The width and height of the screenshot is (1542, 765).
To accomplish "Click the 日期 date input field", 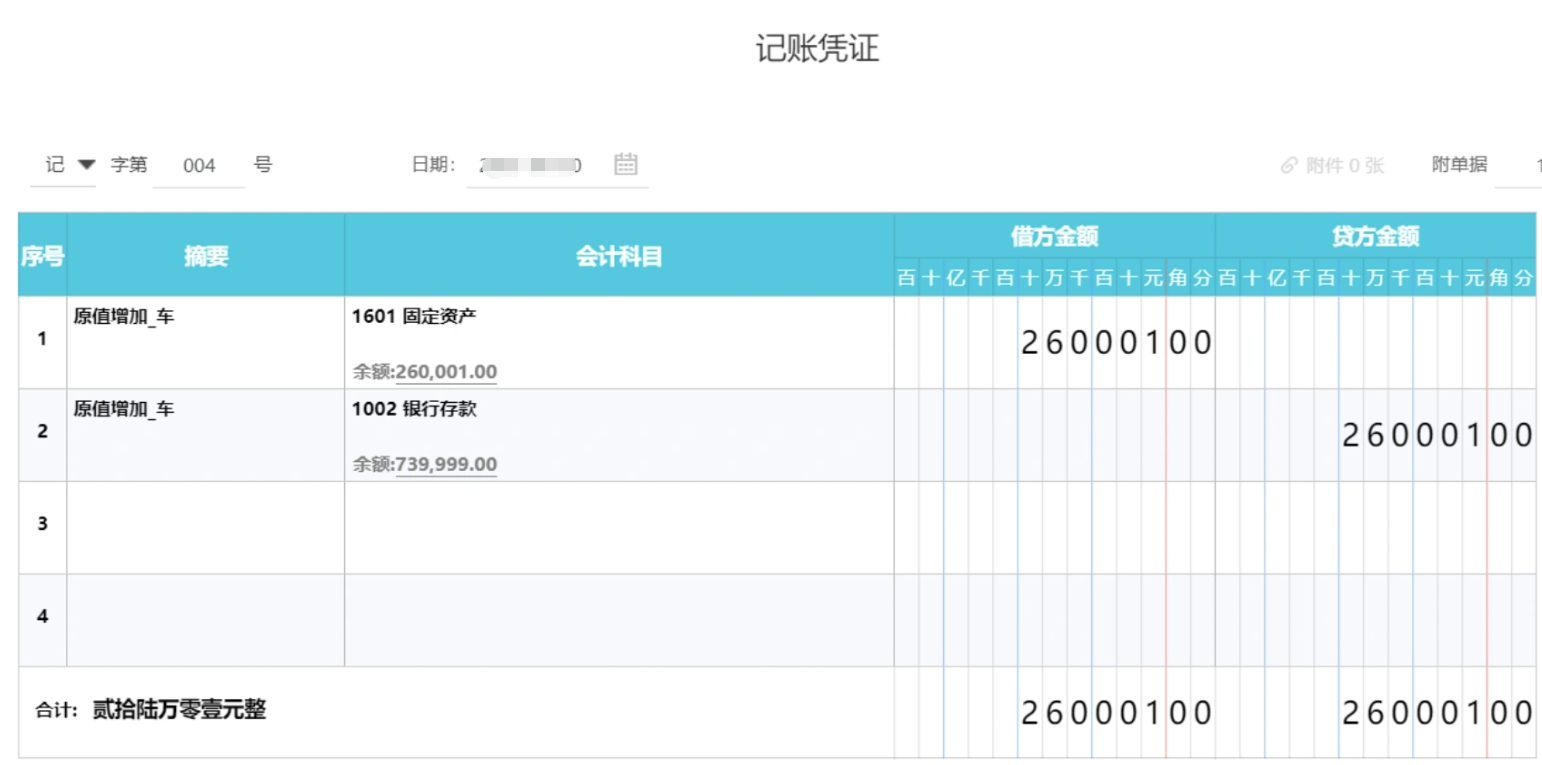I will 530,165.
